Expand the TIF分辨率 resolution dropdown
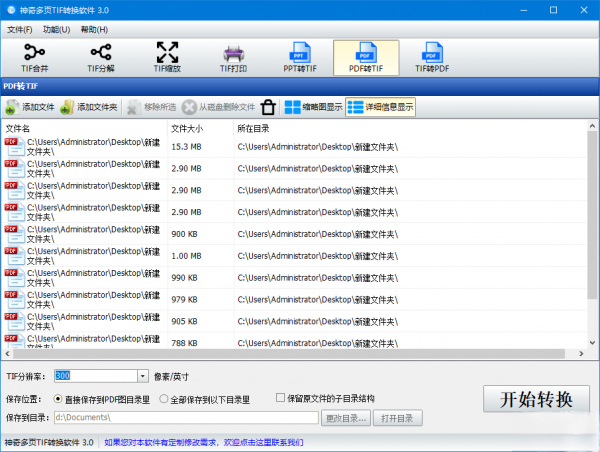The image size is (600, 452). pyautogui.click(x=143, y=376)
